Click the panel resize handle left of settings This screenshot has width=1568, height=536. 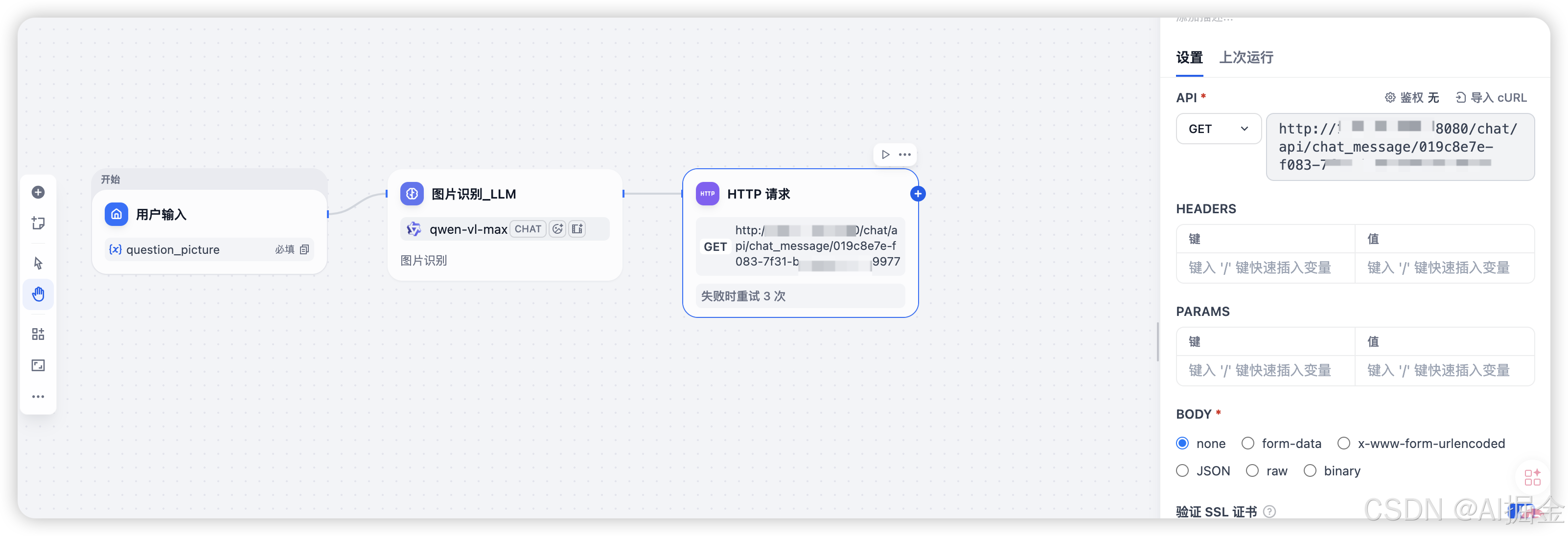point(1158,341)
